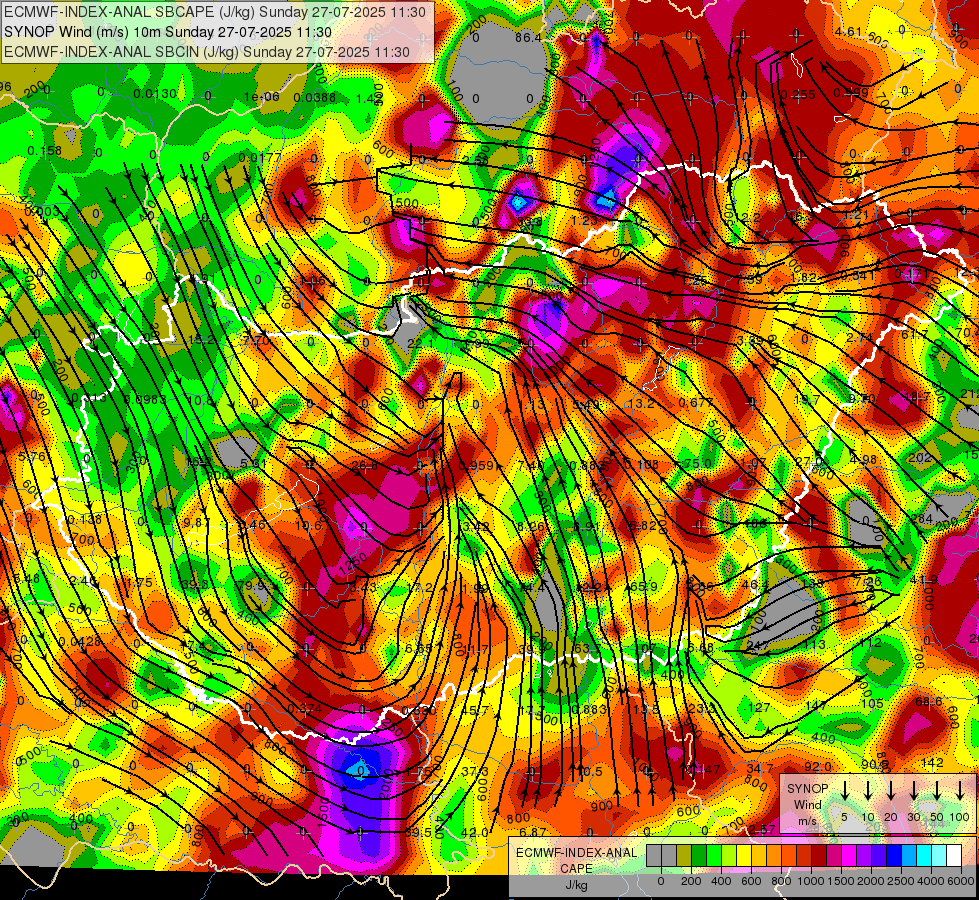Select the first gray CAPE legend swatch
Image resolution: width=979 pixels, height=900 pixels.
(x=654, y=856)
